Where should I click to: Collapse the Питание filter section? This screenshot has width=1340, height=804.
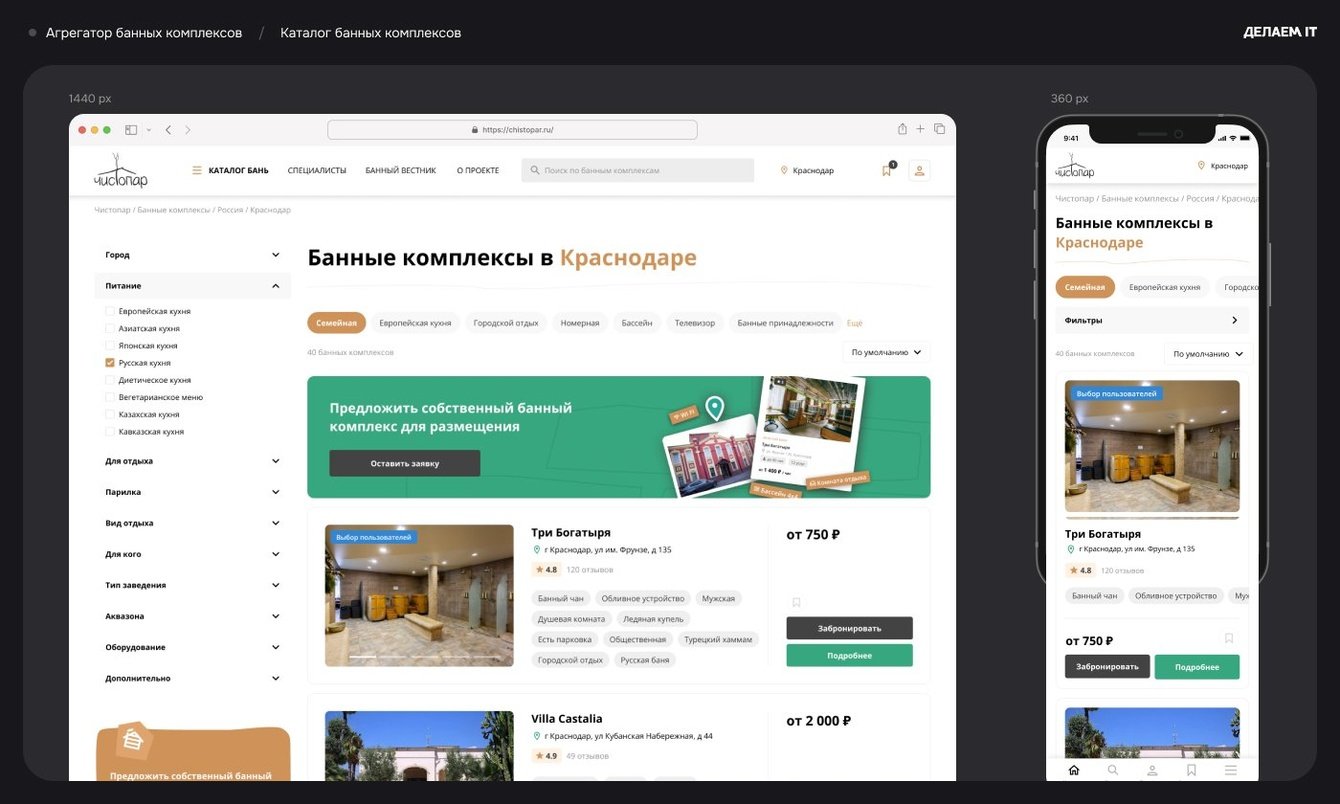pos(192,286)
